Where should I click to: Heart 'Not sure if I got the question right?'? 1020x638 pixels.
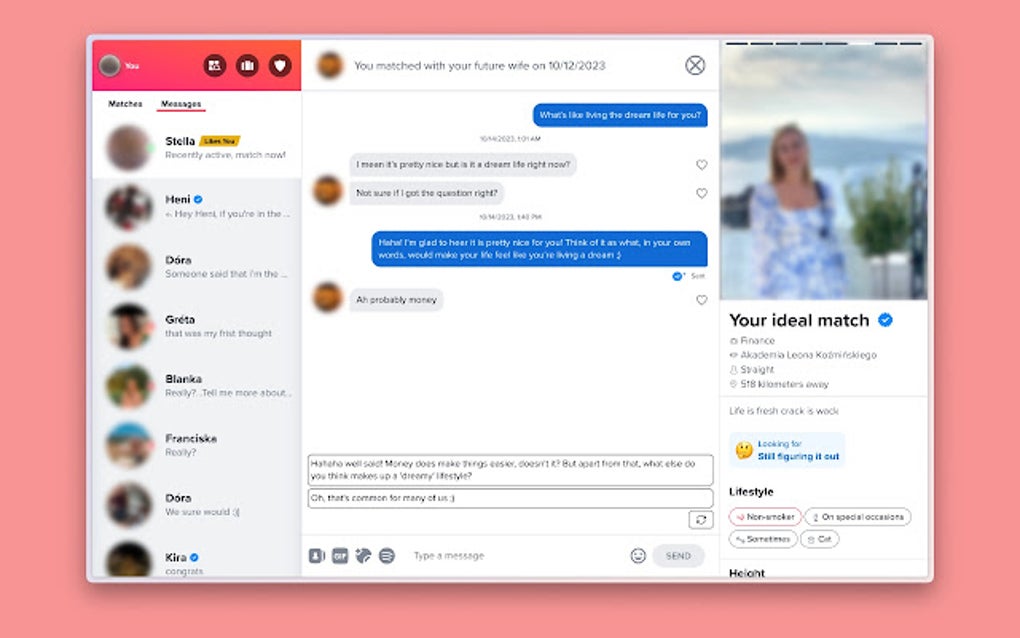point(702,191)
